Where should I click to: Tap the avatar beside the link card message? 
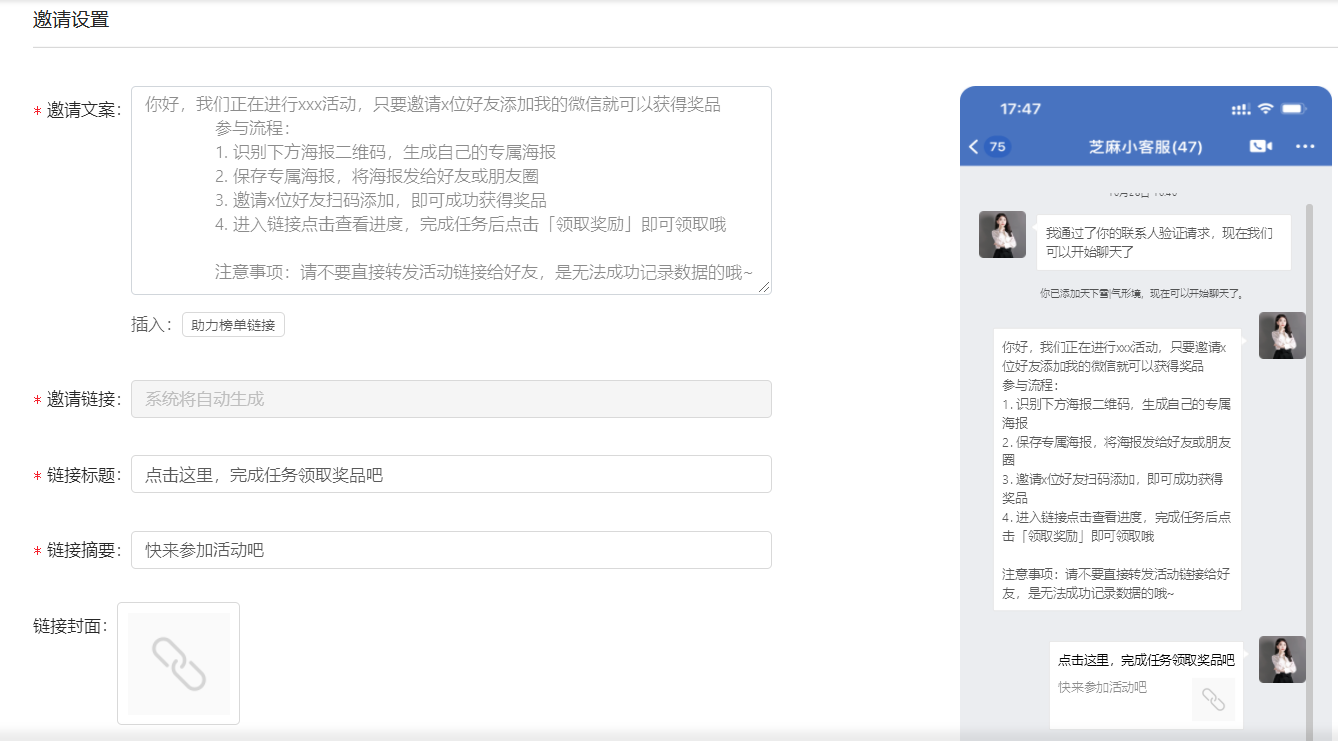point(1282,659)
